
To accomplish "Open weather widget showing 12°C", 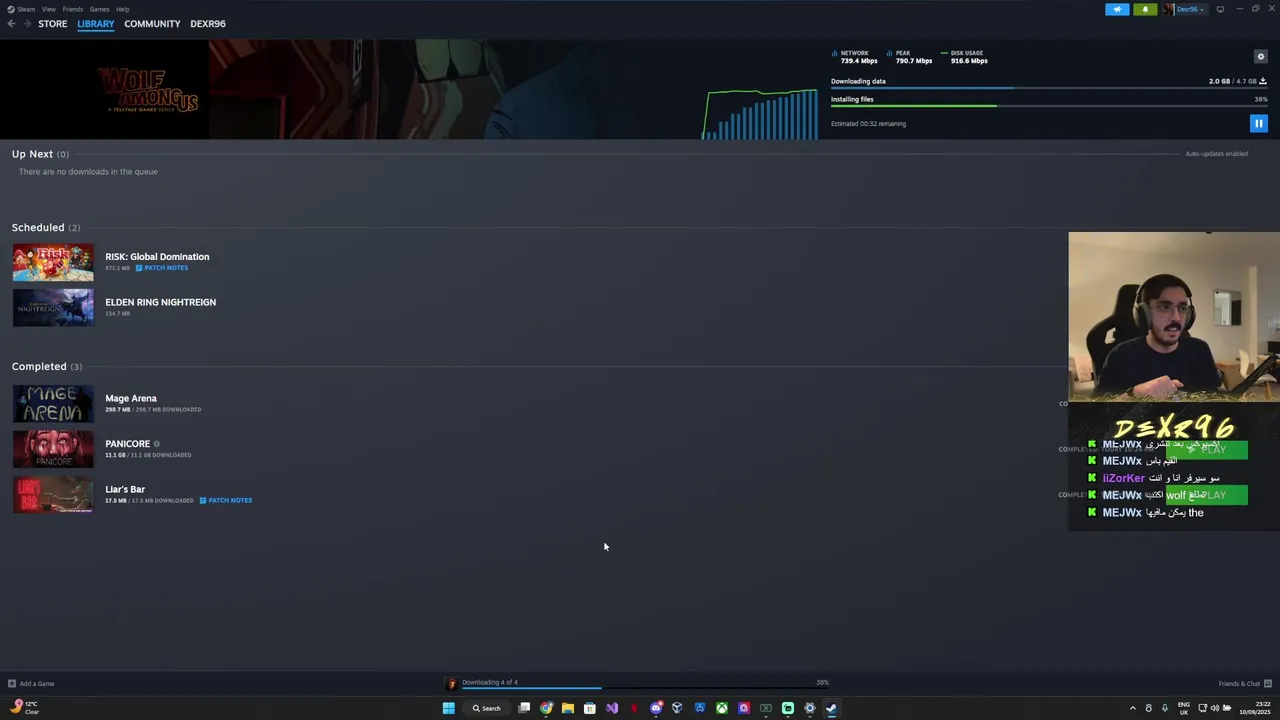I will point(25,708).
